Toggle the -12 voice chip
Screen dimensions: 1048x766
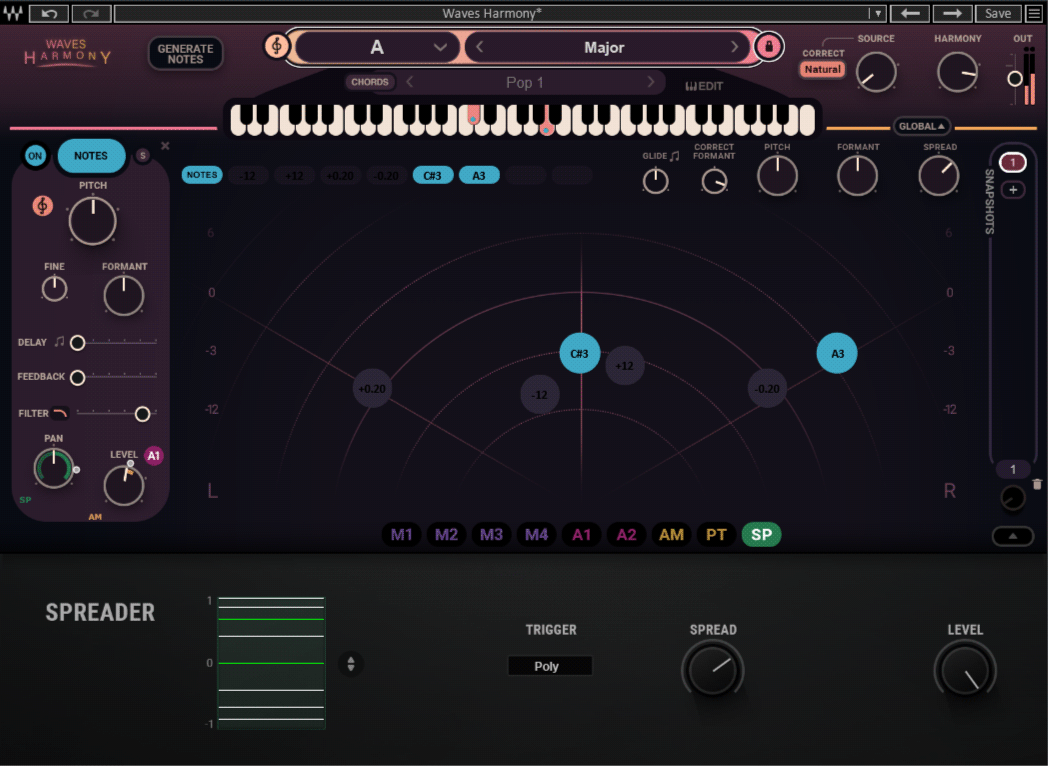pyautogui.click(x=247, y=176)
